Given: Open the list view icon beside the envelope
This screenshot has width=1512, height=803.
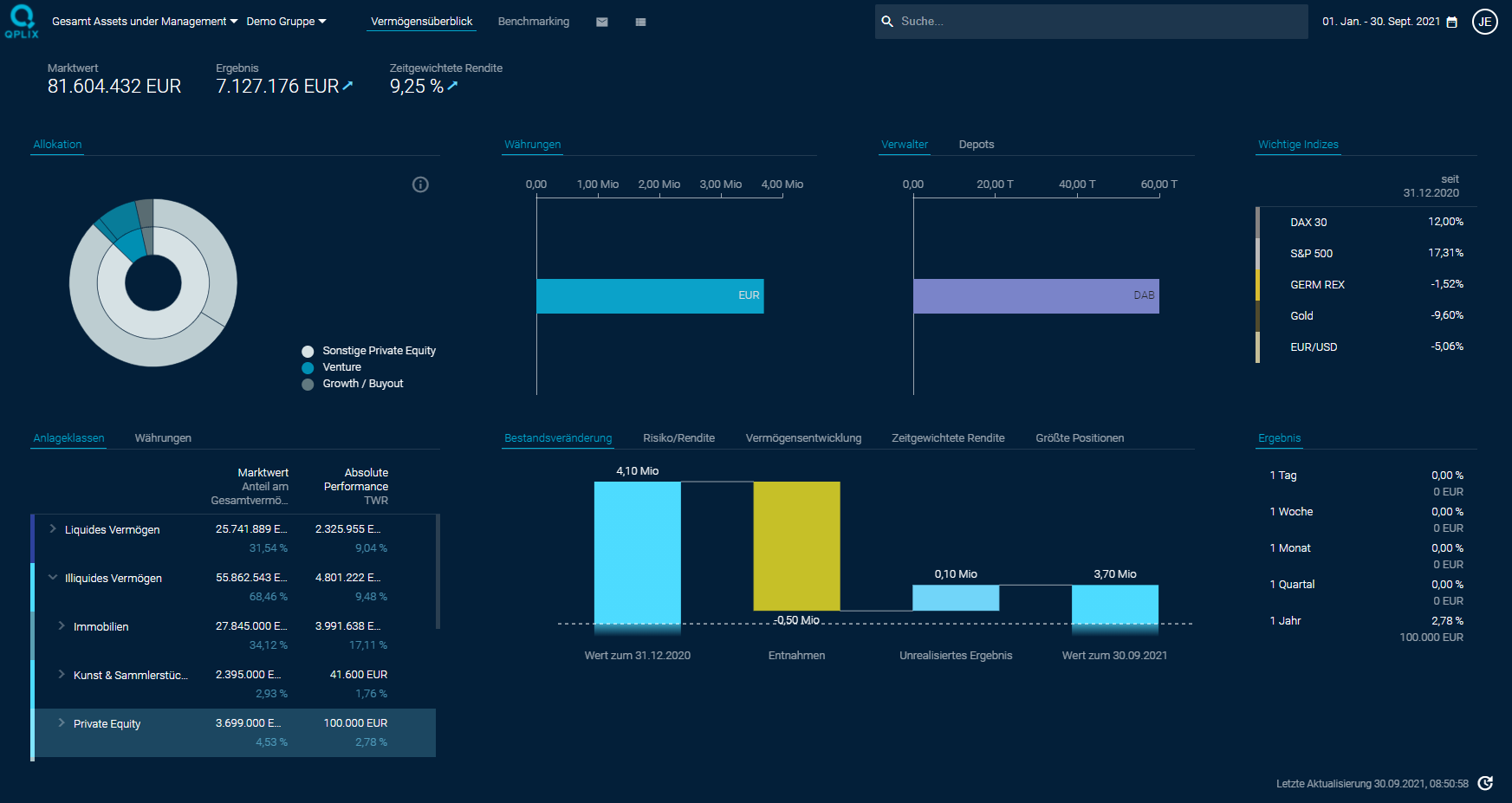Looking at the screenshot, I should click(x=640, y=22).
